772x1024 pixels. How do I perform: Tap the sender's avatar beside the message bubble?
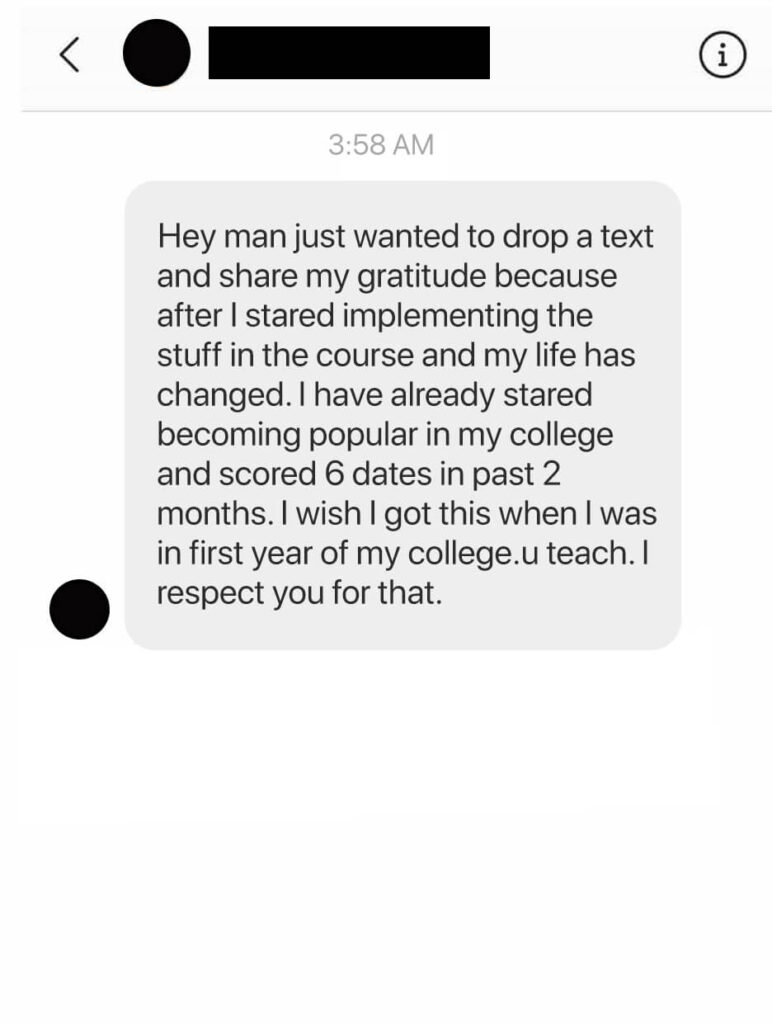point(80,609)
